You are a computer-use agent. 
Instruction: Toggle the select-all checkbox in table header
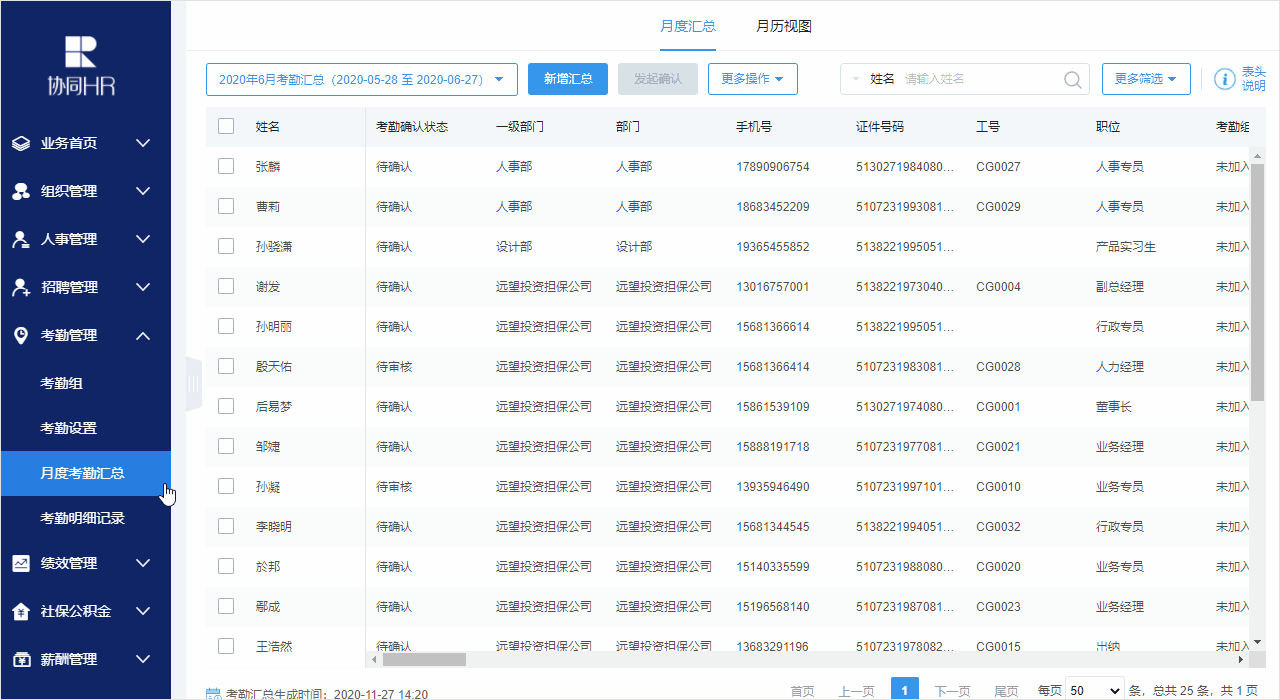(x=226, y=127)
